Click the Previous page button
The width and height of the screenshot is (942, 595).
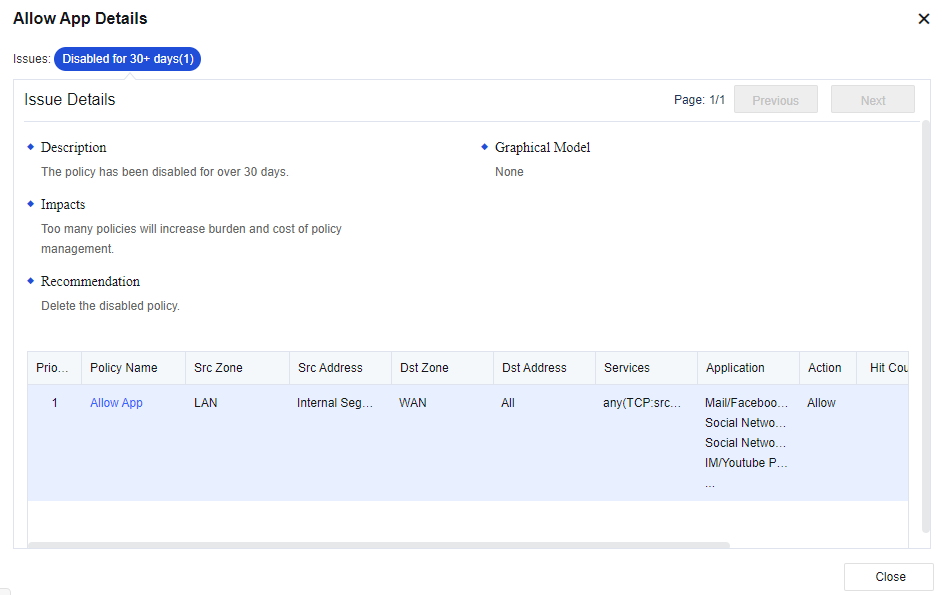pyautogui.click(x=775, y=100)
